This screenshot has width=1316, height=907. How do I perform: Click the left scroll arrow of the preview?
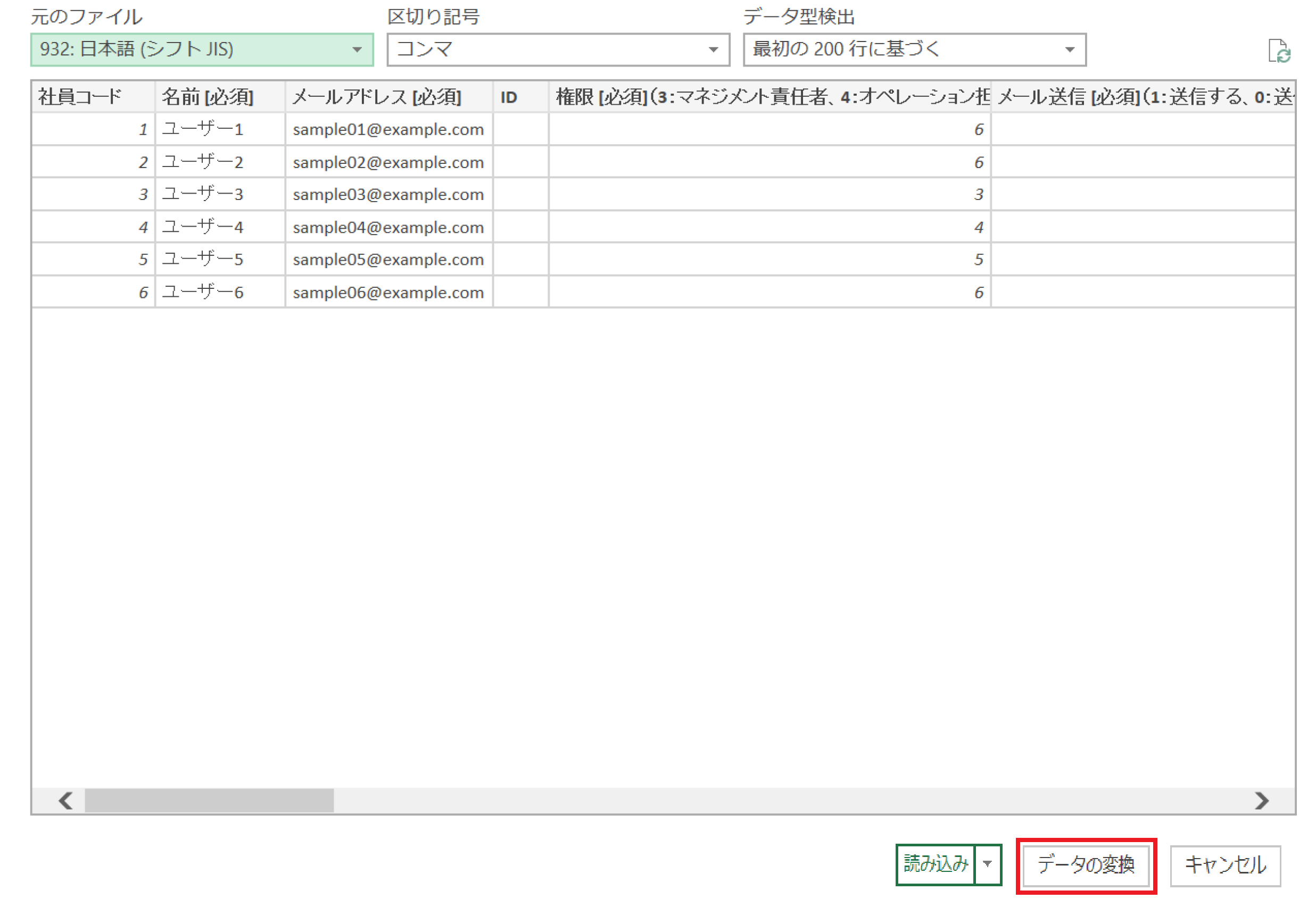64,801
